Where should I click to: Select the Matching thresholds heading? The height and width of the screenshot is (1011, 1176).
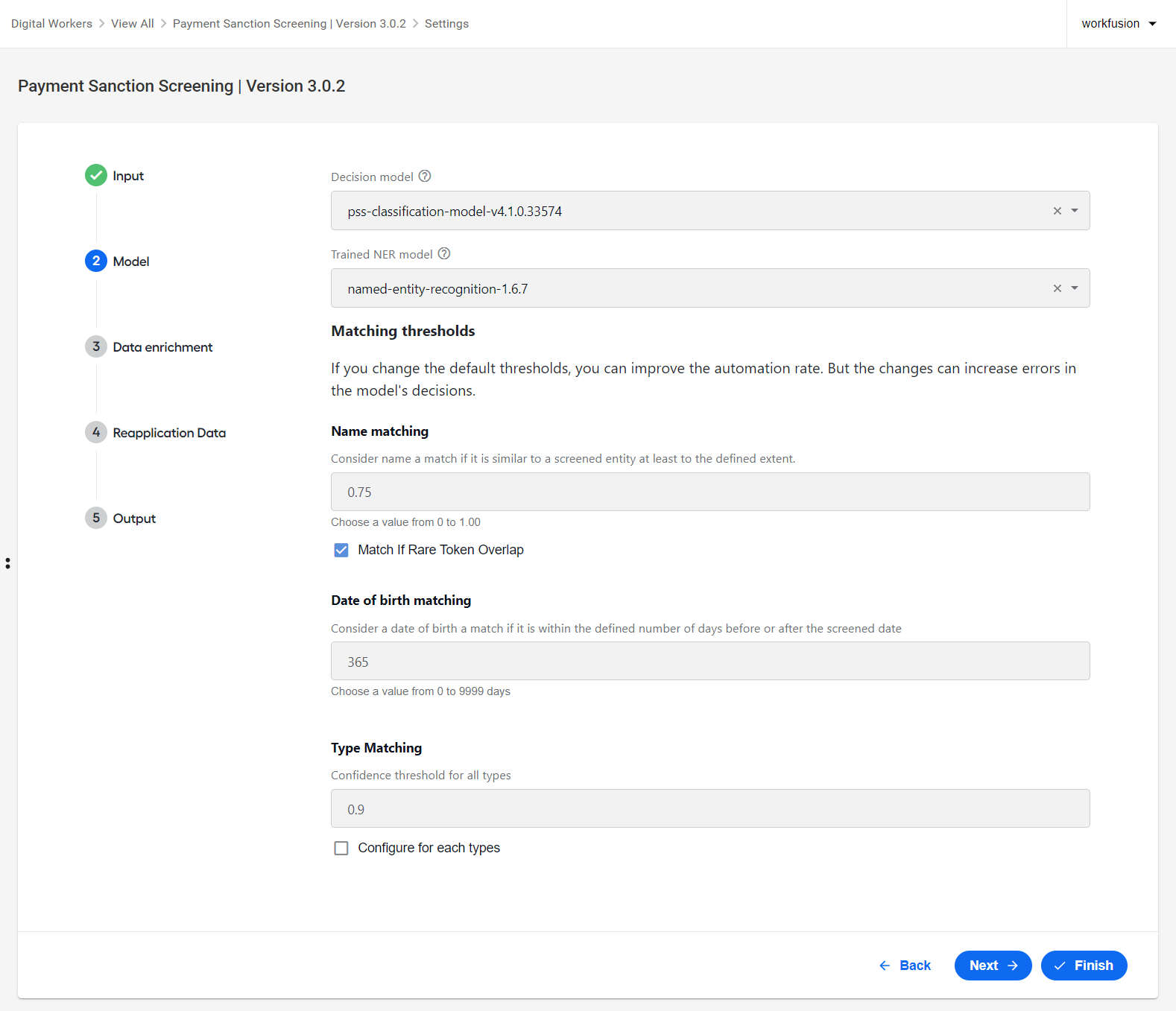(x=403, y=331)
